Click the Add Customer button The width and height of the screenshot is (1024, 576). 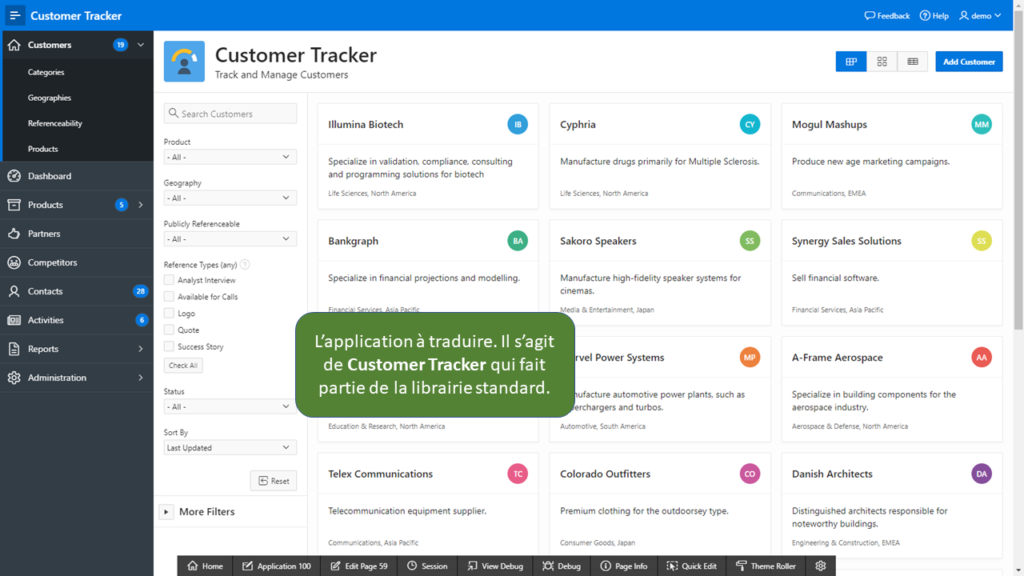pyautogui.click(x=968, y=61)
